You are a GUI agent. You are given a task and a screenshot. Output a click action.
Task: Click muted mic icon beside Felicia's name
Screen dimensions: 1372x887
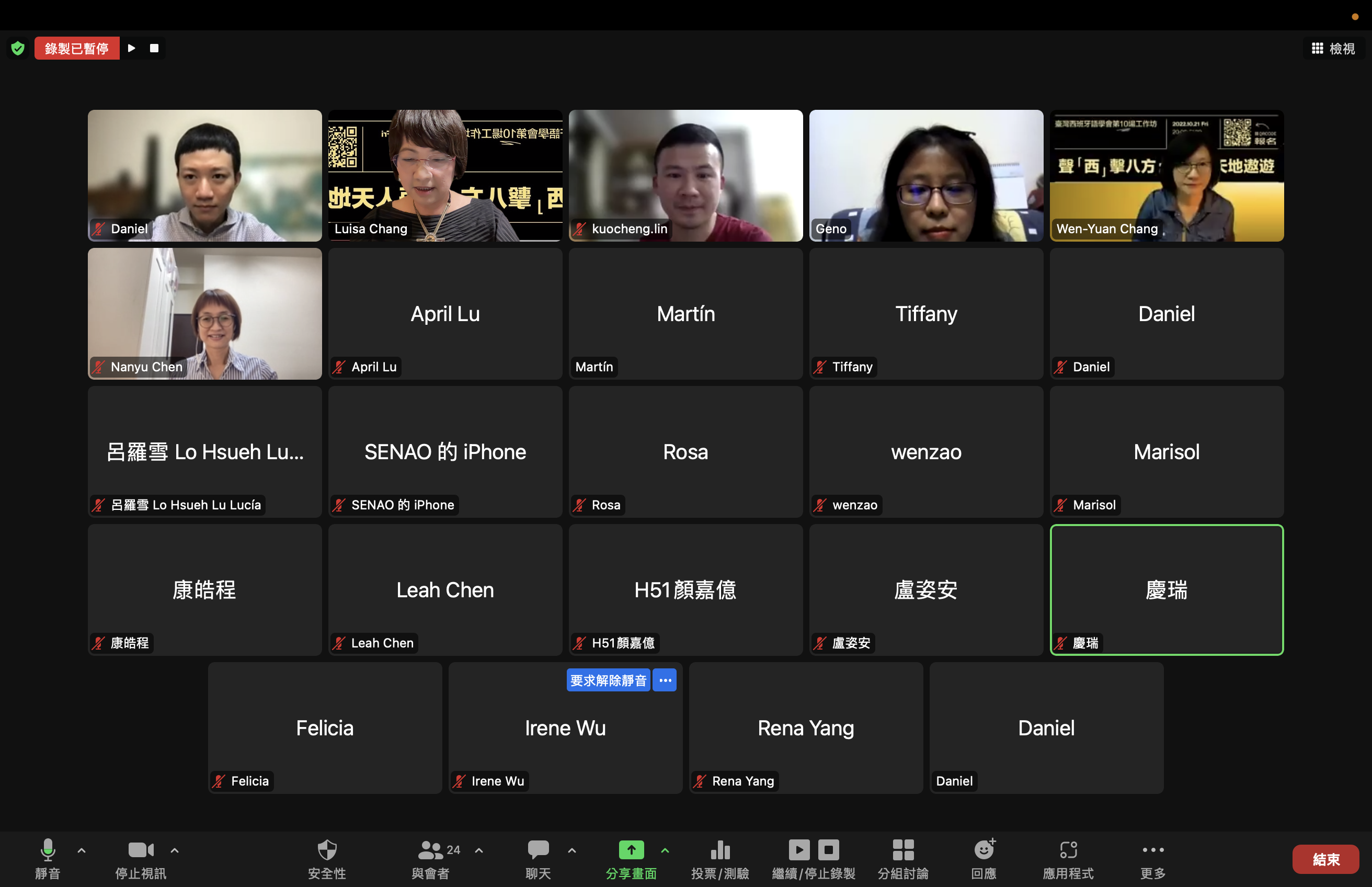pos(219,781)
